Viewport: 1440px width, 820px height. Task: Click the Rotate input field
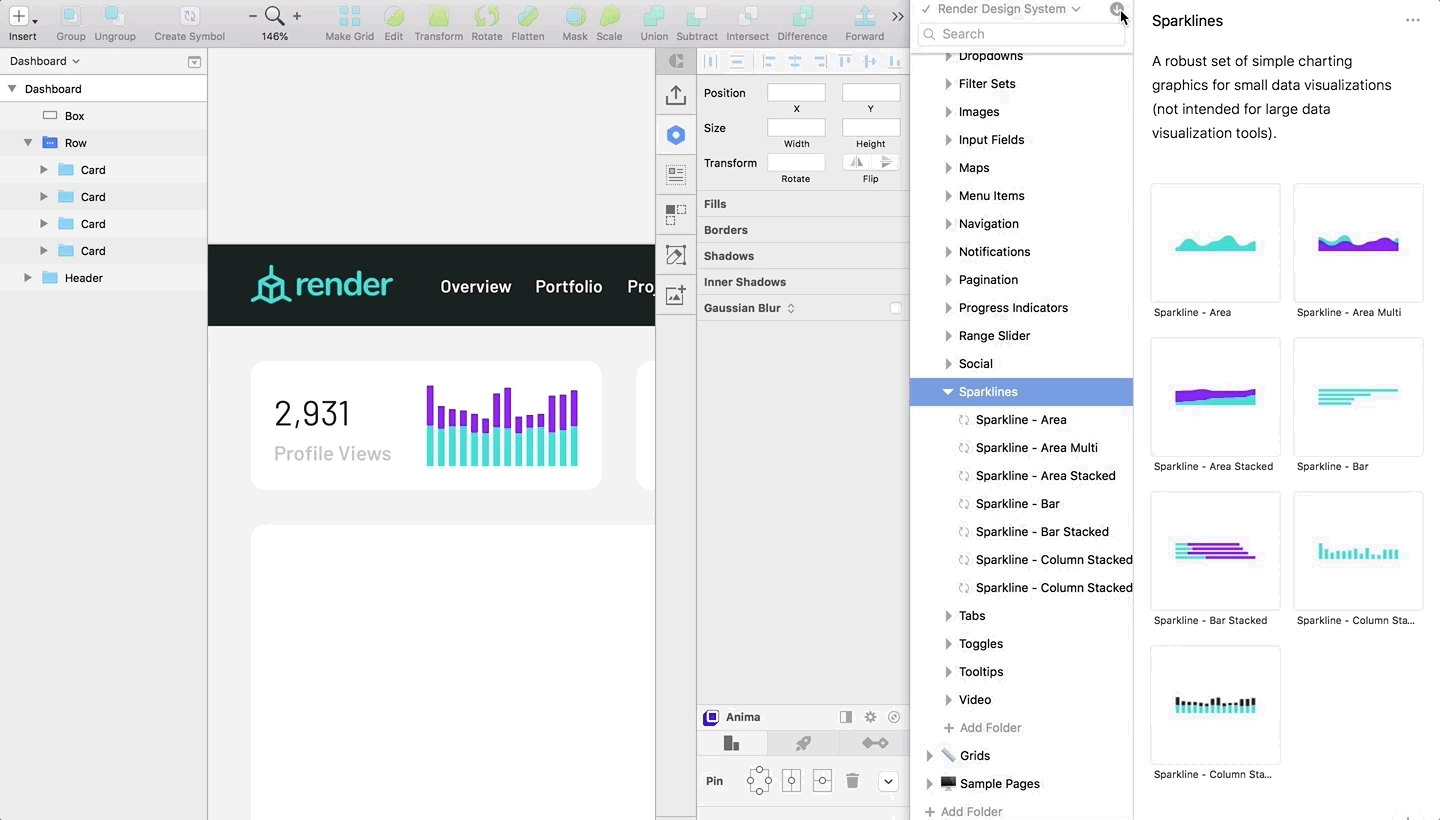click(x=796, y=162)
